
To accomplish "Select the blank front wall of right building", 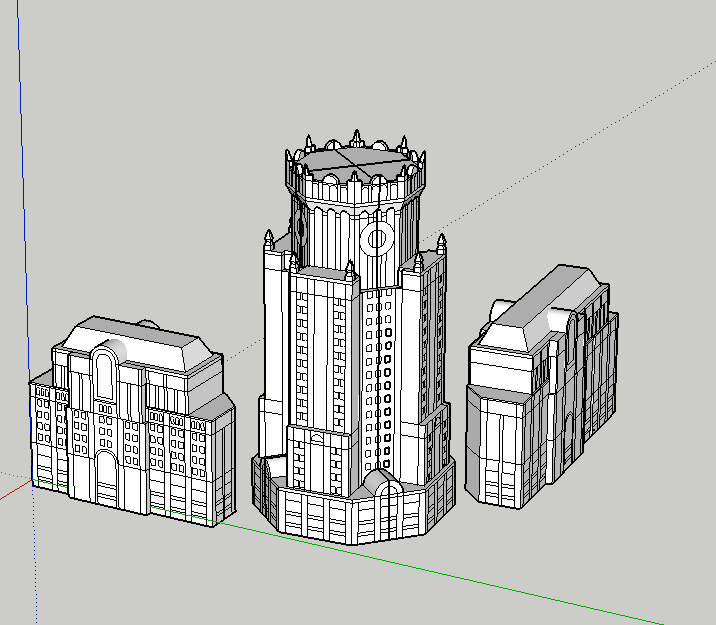I will click(x=497, y=440).
